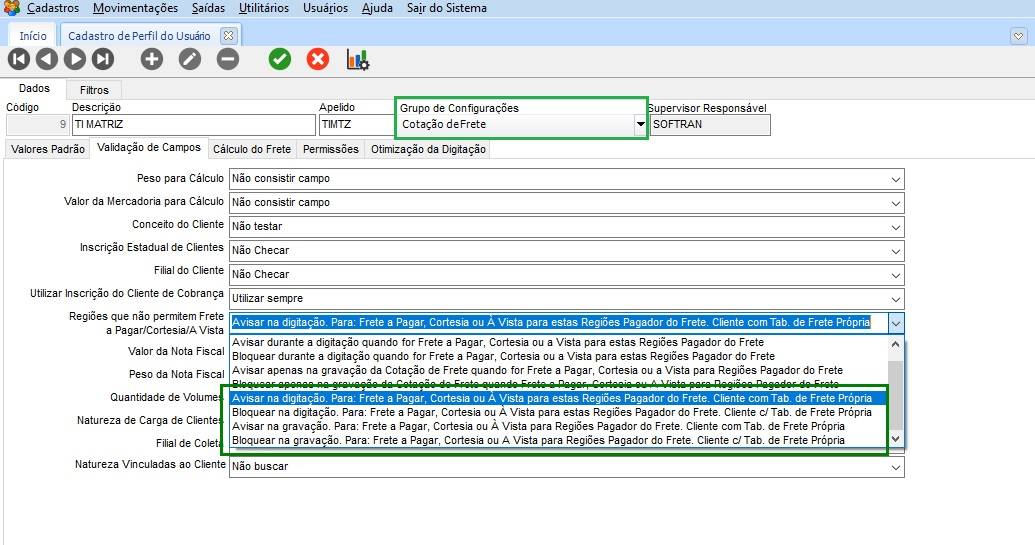1035x545 pixels.
Task: Switch to the Cálculo do Frete tab
Action: point(252,149)
